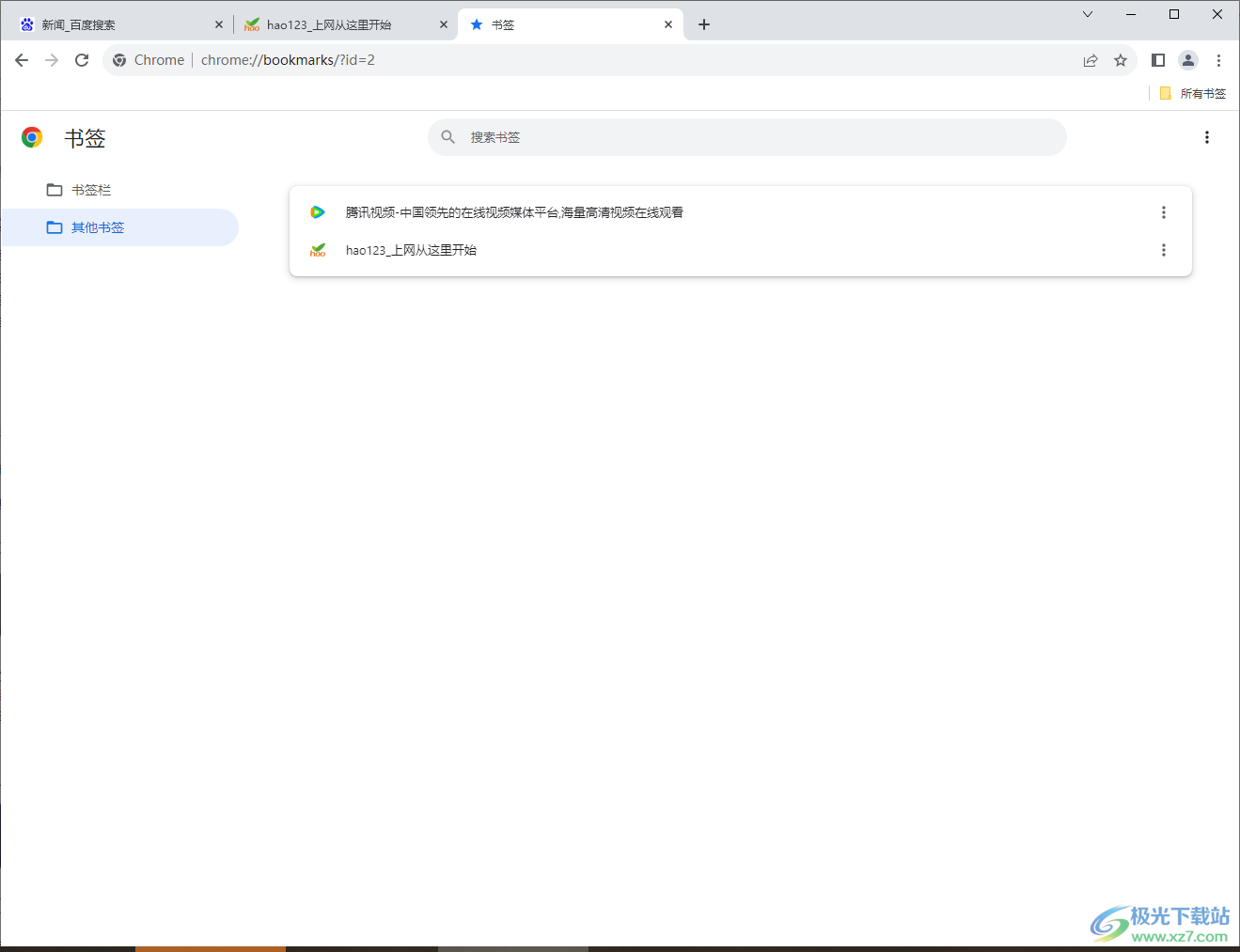Screen dimensions: 1240x952
Task: Select the 腾讯视频 bookmark entry
Action: (741, 212)
